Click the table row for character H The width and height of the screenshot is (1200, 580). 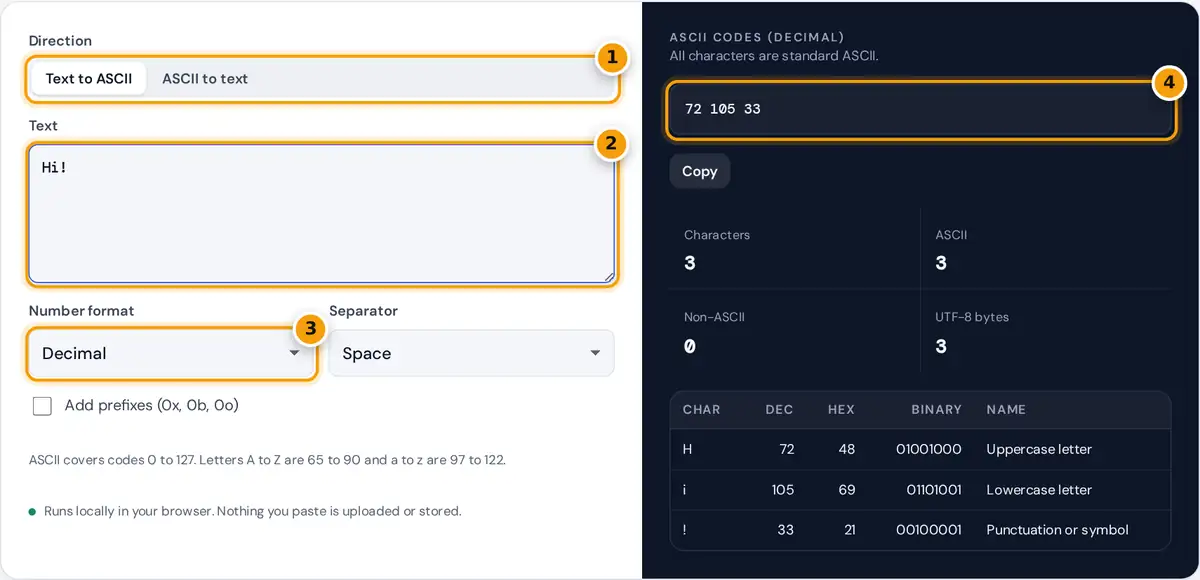[x=920, y=449]
